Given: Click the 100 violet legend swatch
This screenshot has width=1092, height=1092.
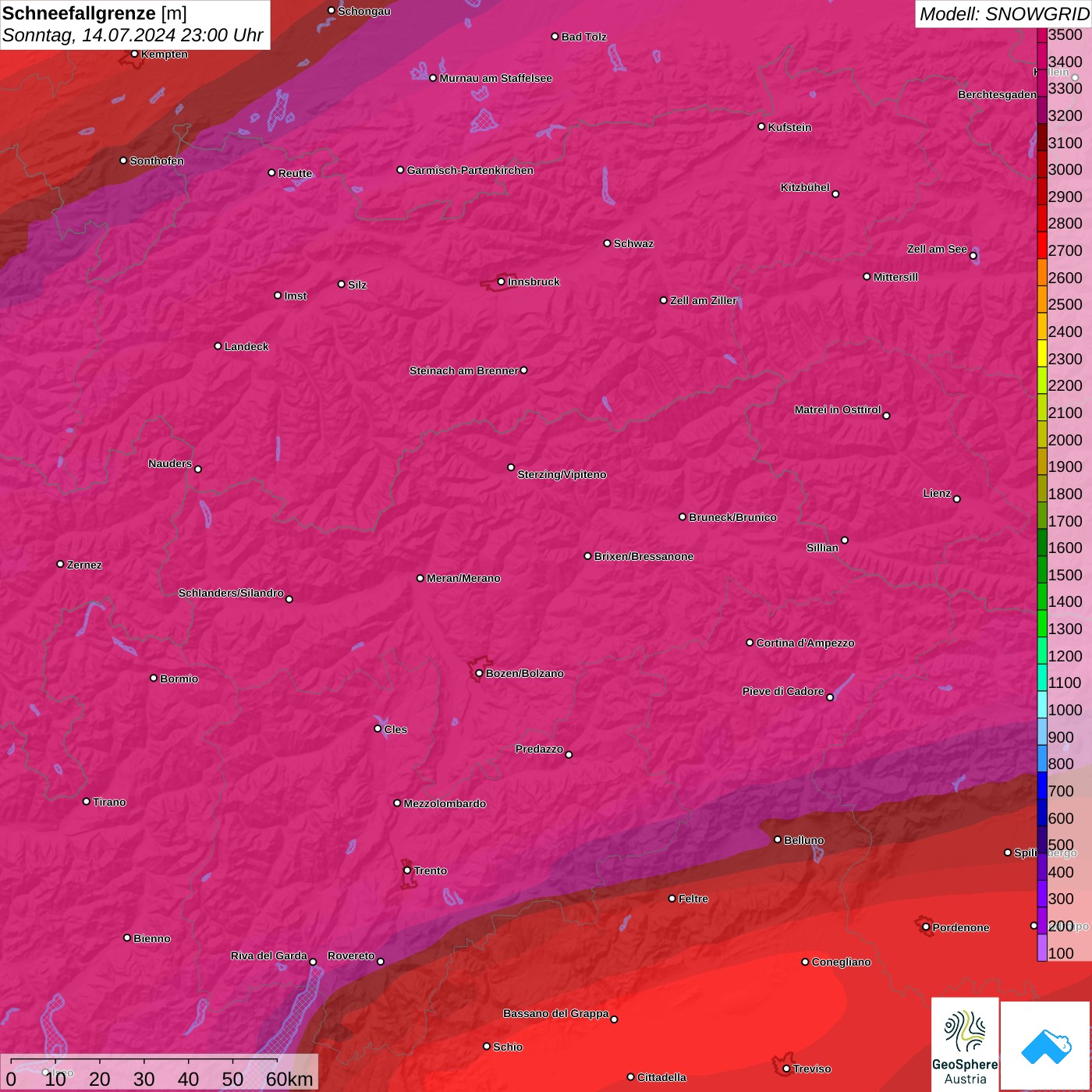Looking at the screenshot, I should [1041, 948].
